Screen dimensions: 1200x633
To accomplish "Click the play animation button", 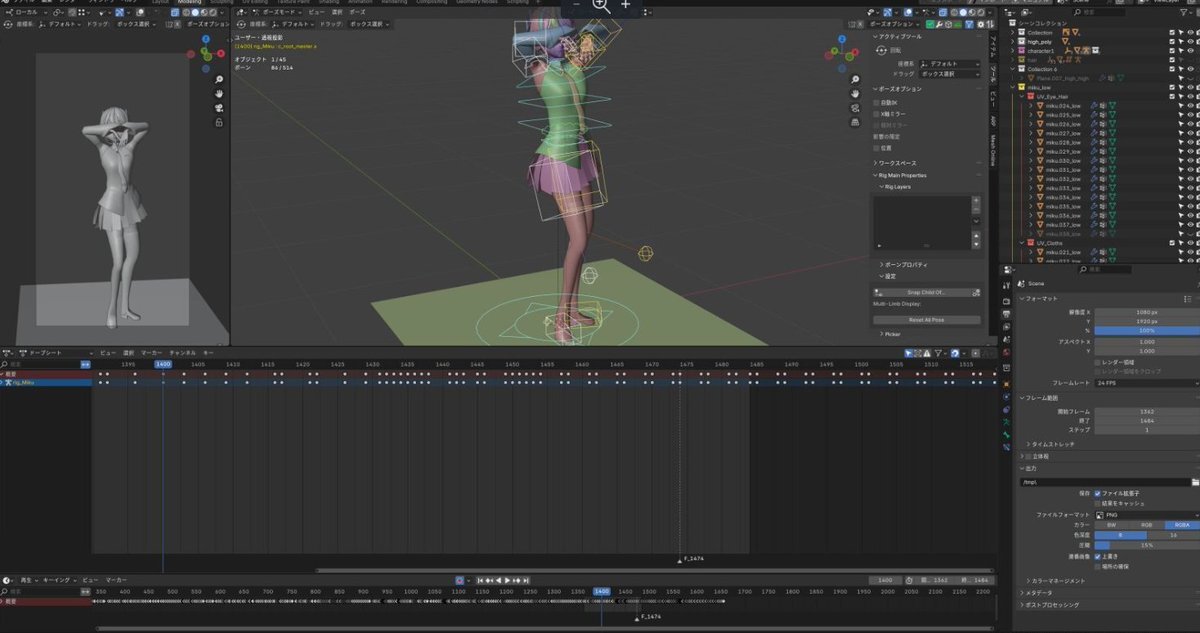I will [508, 580].
